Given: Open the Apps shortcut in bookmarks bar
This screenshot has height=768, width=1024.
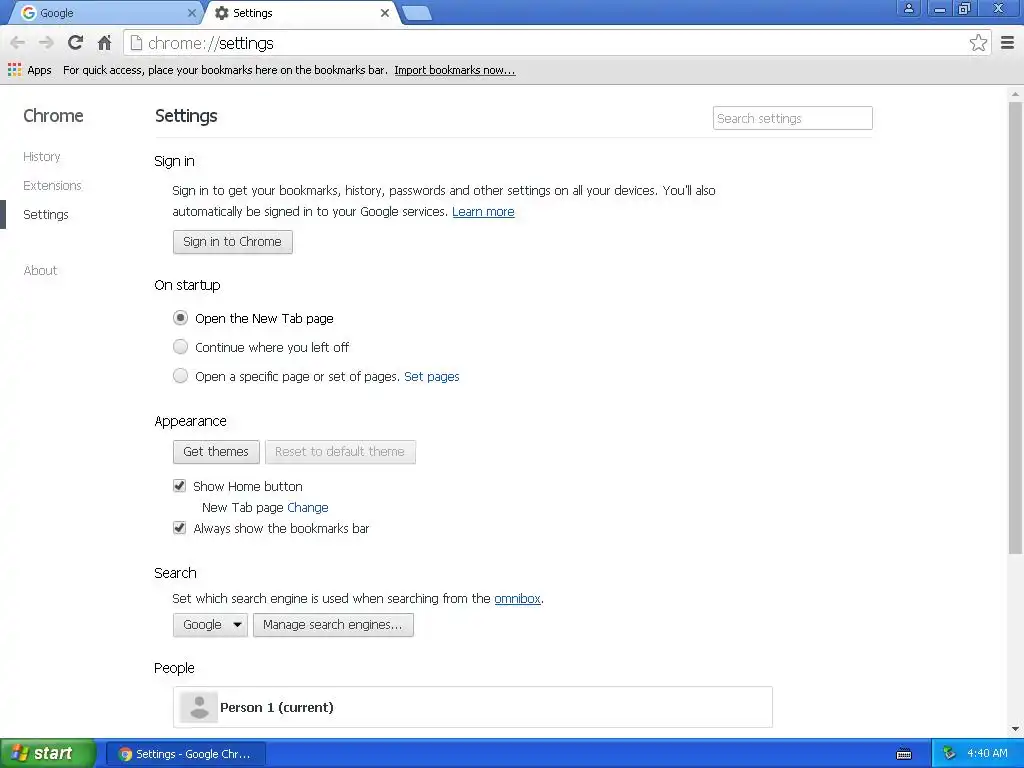Looking at the screenshot, I should coord(30,70).
